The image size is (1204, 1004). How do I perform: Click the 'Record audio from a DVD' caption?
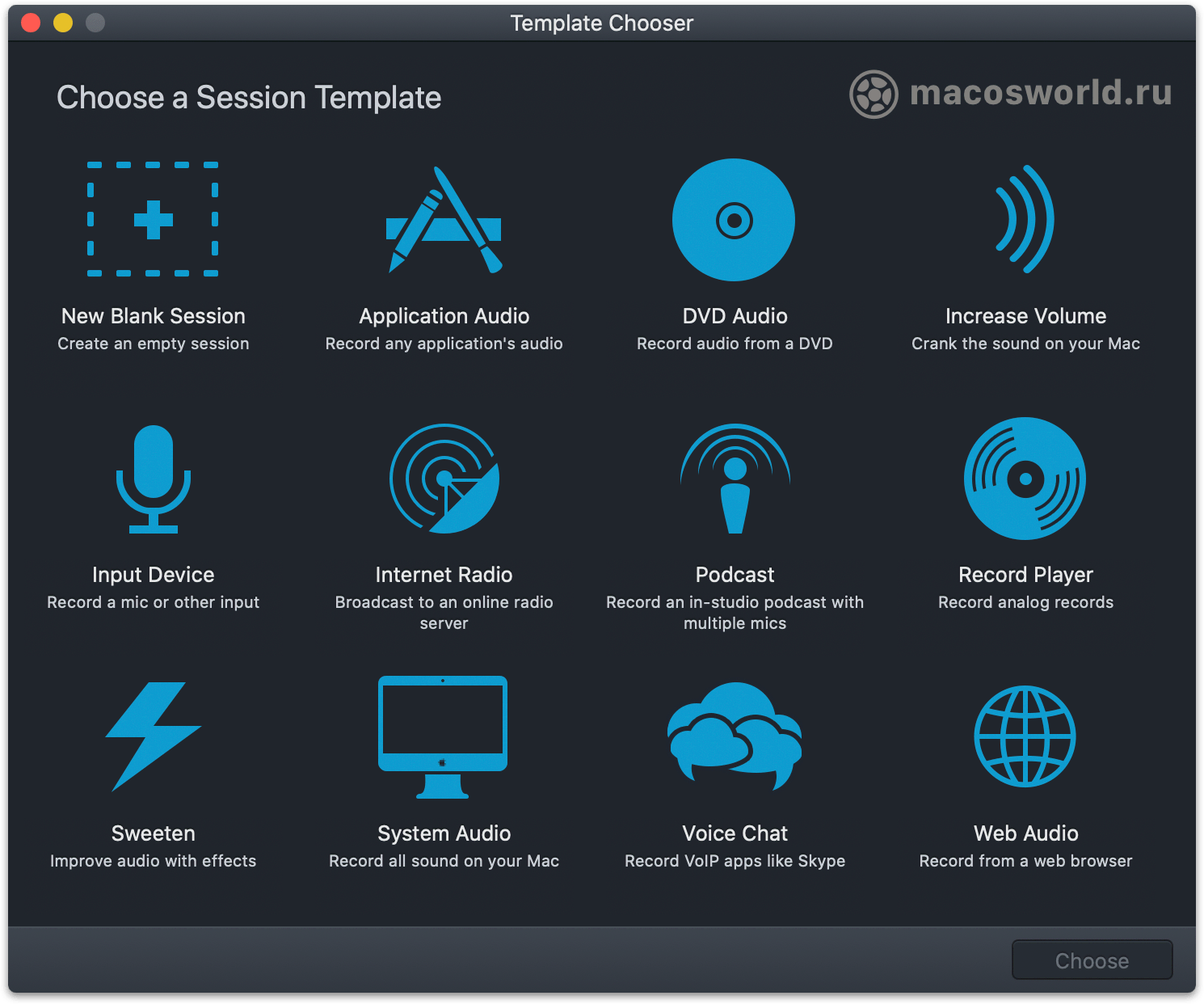[x=734, y=343]
